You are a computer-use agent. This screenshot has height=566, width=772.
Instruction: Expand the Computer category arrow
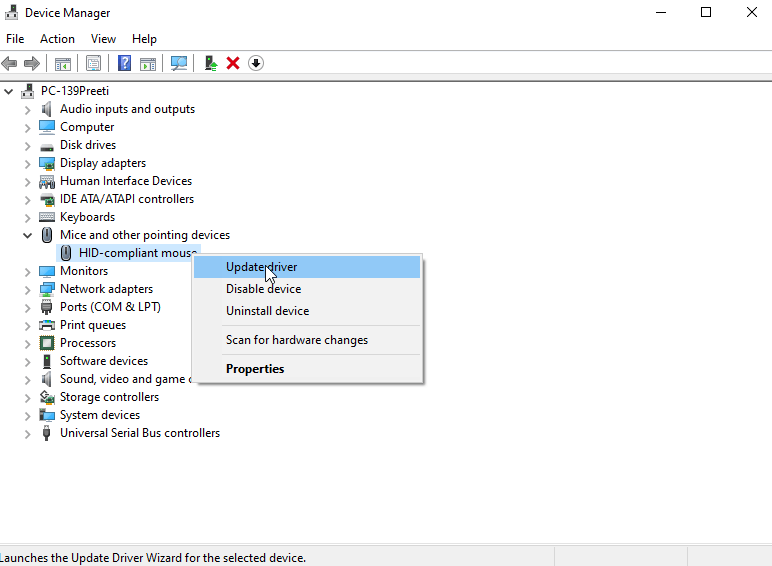click(28, 128)
